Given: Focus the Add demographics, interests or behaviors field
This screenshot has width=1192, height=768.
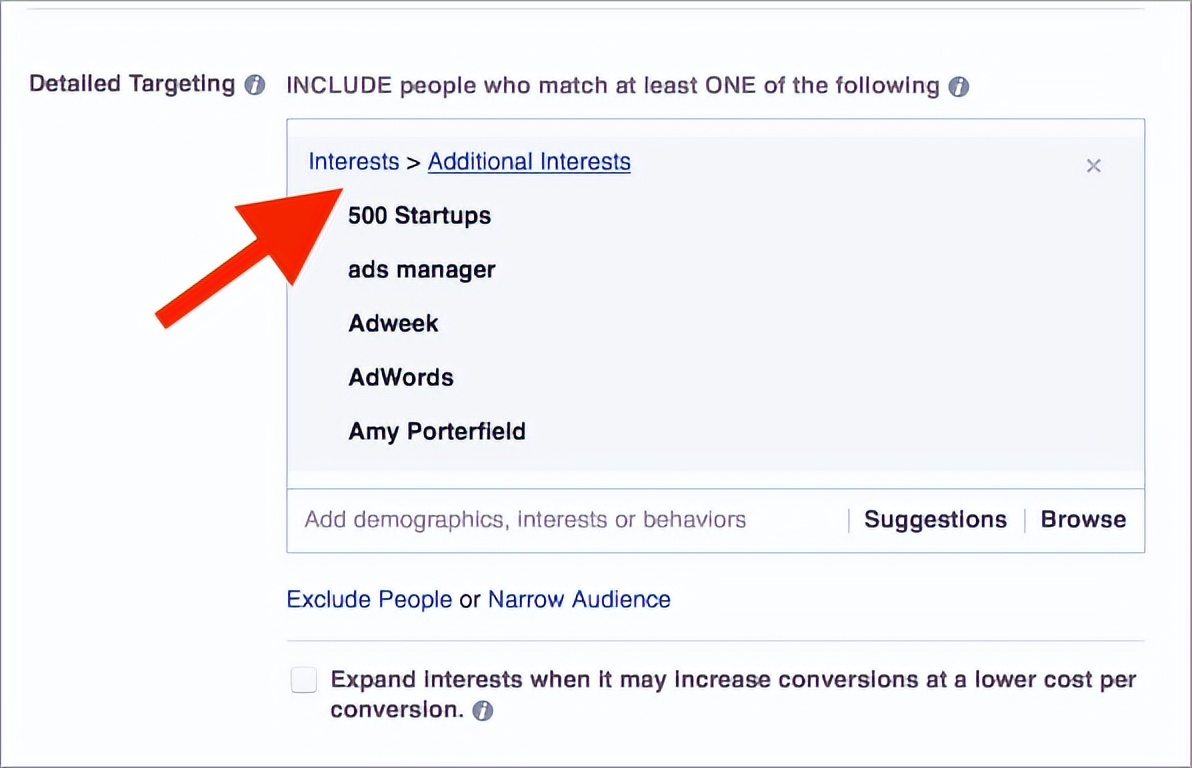Looking at the screenshot, I should 525,520.
